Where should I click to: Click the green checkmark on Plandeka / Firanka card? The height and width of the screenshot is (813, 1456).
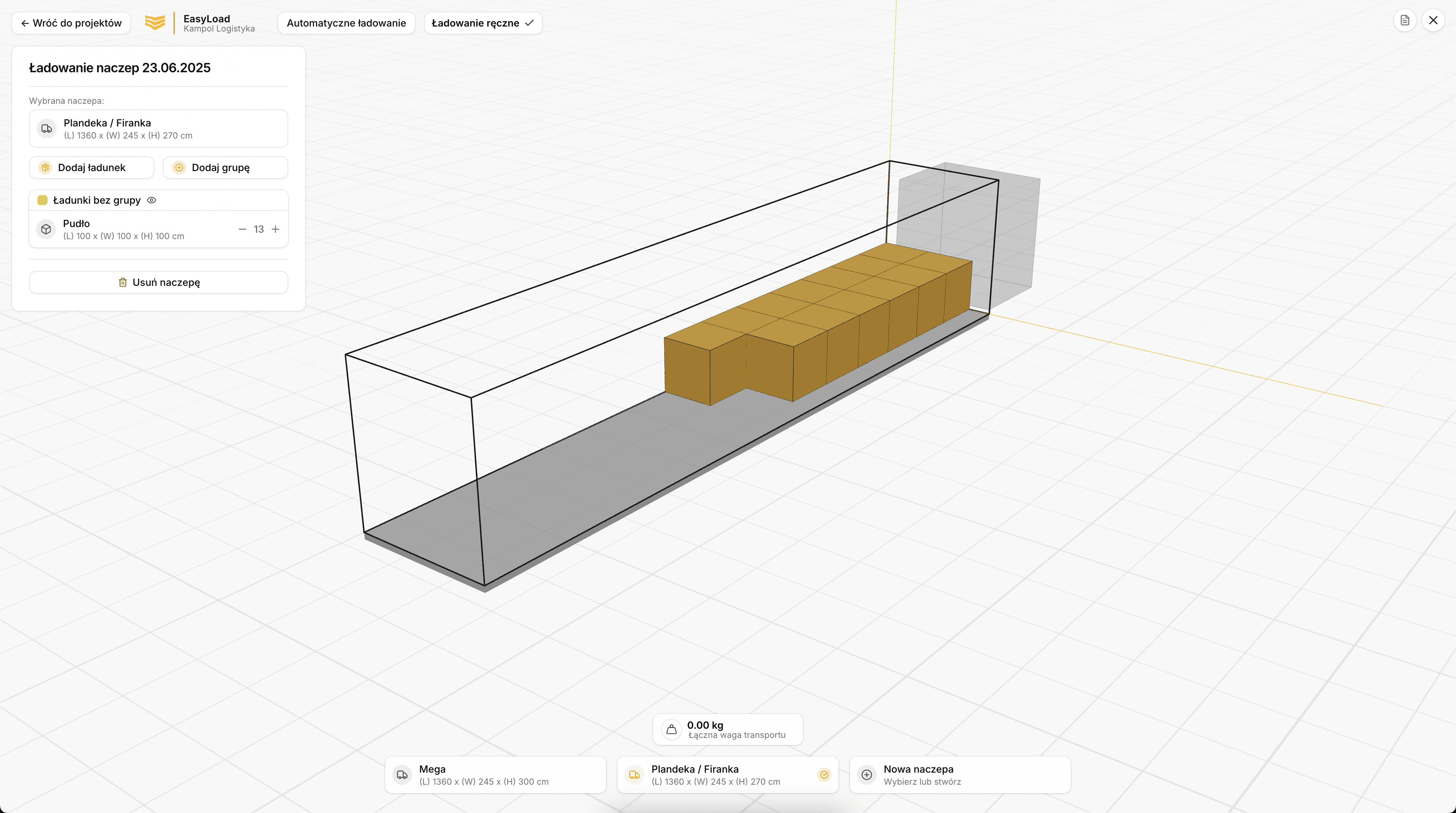(824, 775)
